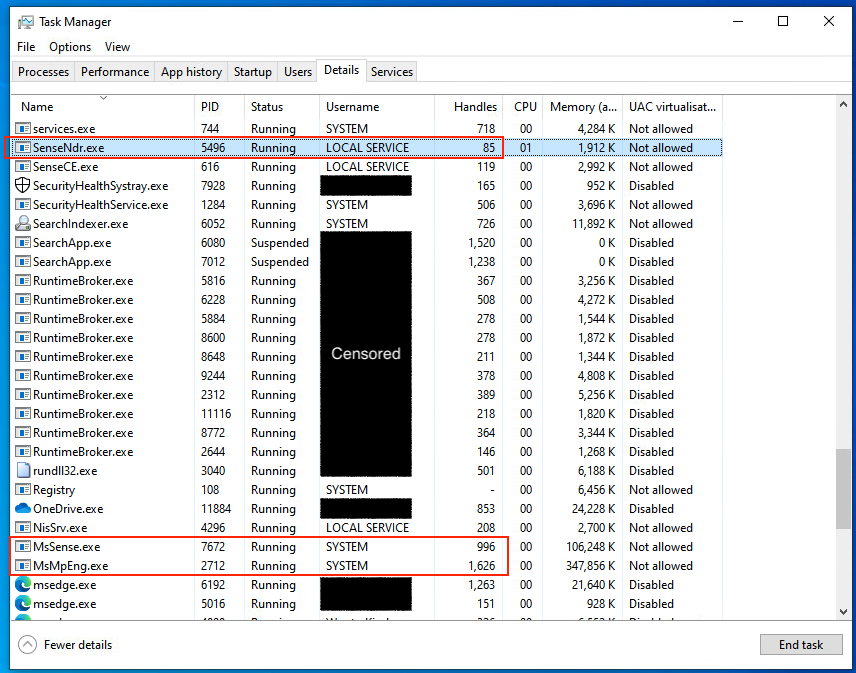Screen dimensions: 856x673
Task: Click the SecurityHealthService.exe process icon
Action: pos(23,205)
